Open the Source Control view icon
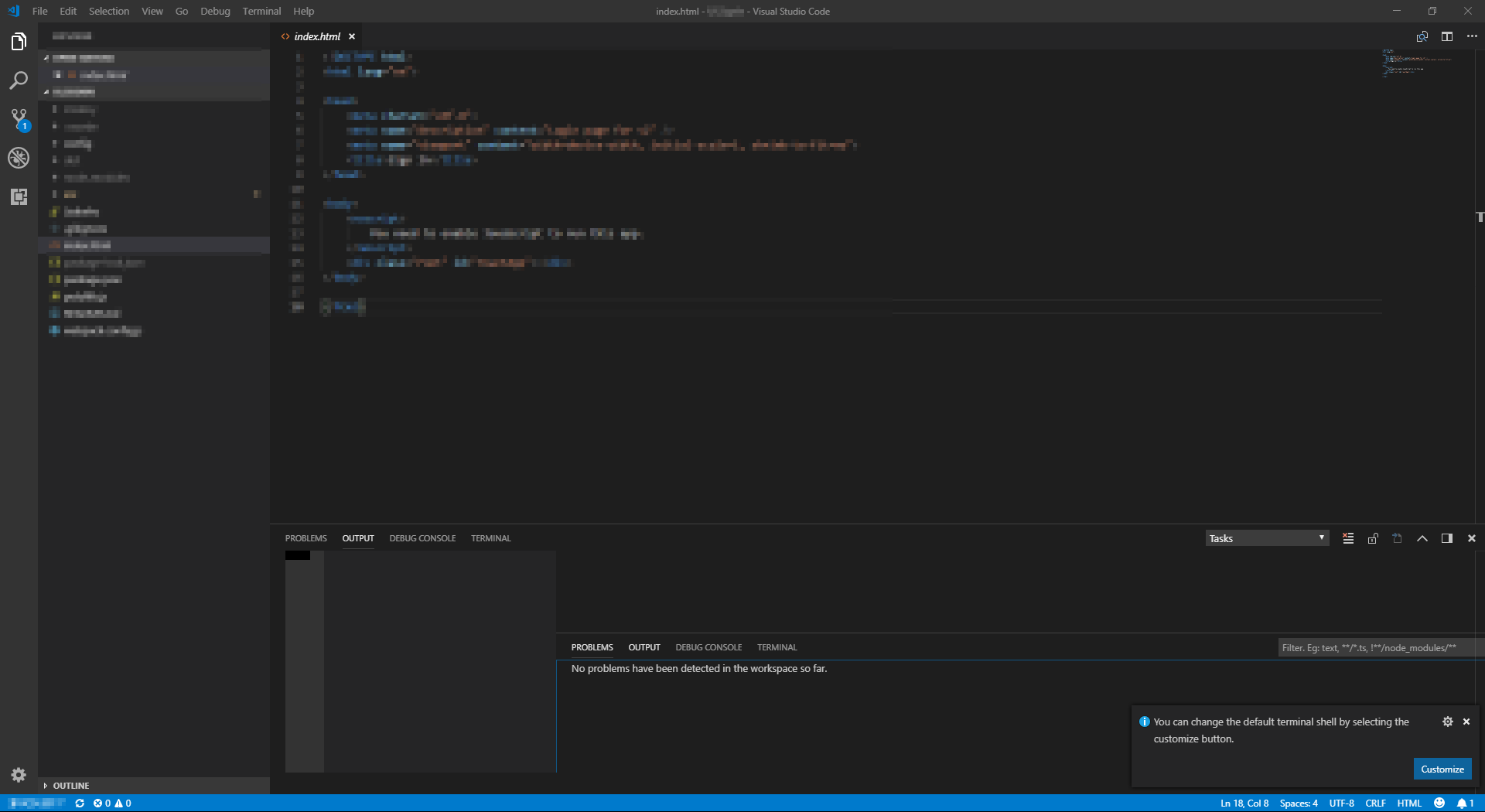Image resolution: width=1485 pixels, height=812 pixels. pos(19,119)
